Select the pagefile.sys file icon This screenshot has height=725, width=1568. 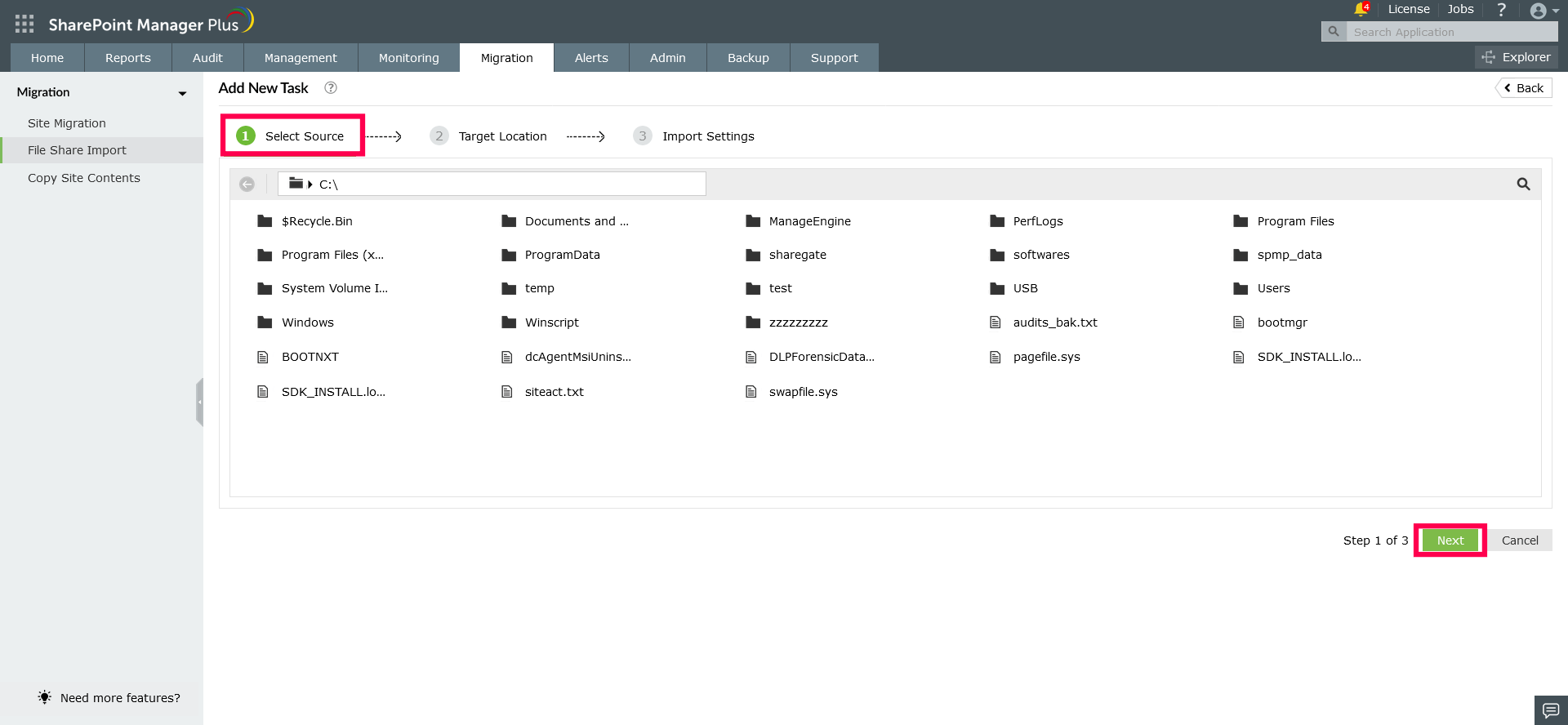coord(996,357)
